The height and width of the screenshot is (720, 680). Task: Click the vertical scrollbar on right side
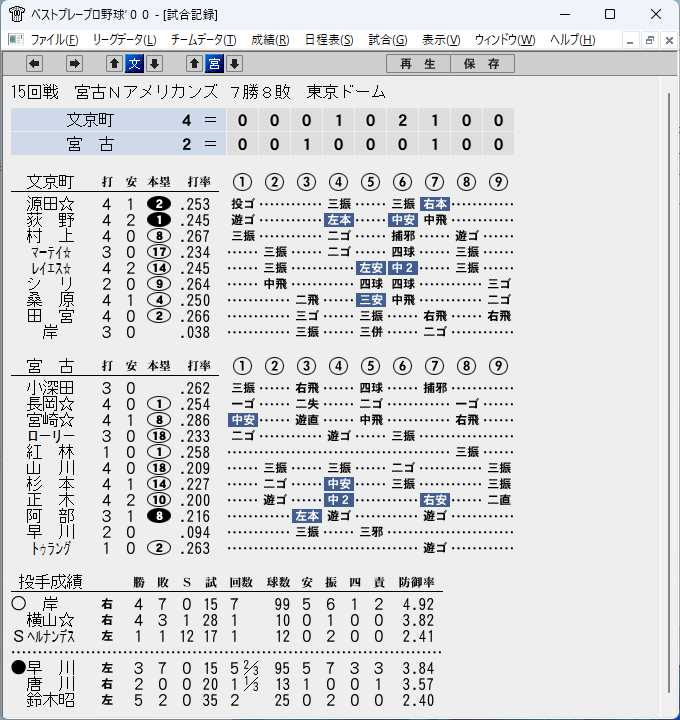(669, 393)
